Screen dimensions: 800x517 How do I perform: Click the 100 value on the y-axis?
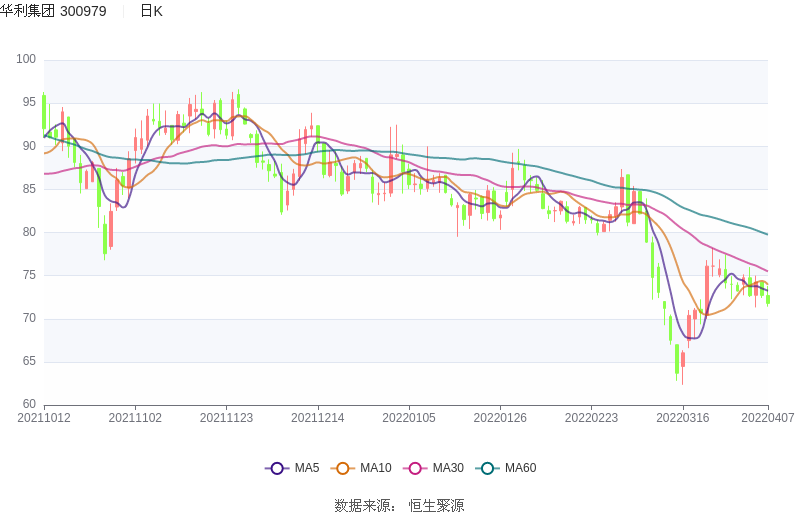point(26,60)
